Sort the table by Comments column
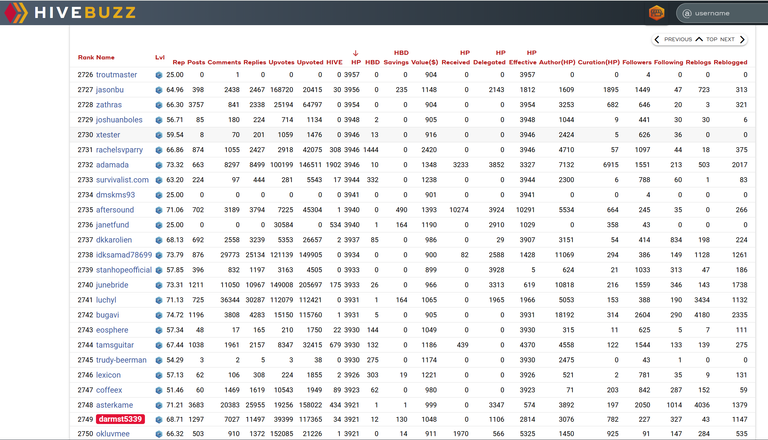Image resolution: width=768 pixels, height=440 pixels. pos(224,62)
